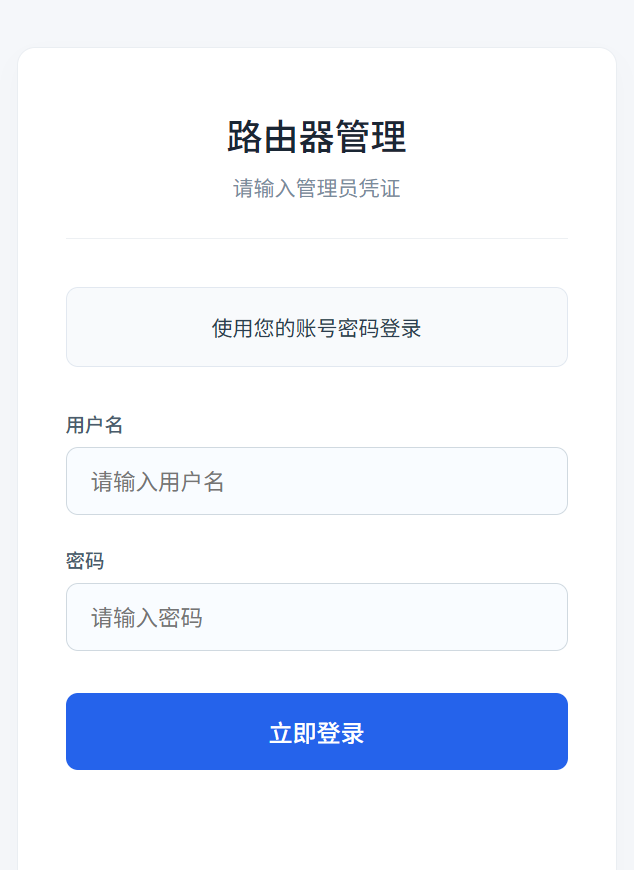Click the label above the username box

coord(95,425)
